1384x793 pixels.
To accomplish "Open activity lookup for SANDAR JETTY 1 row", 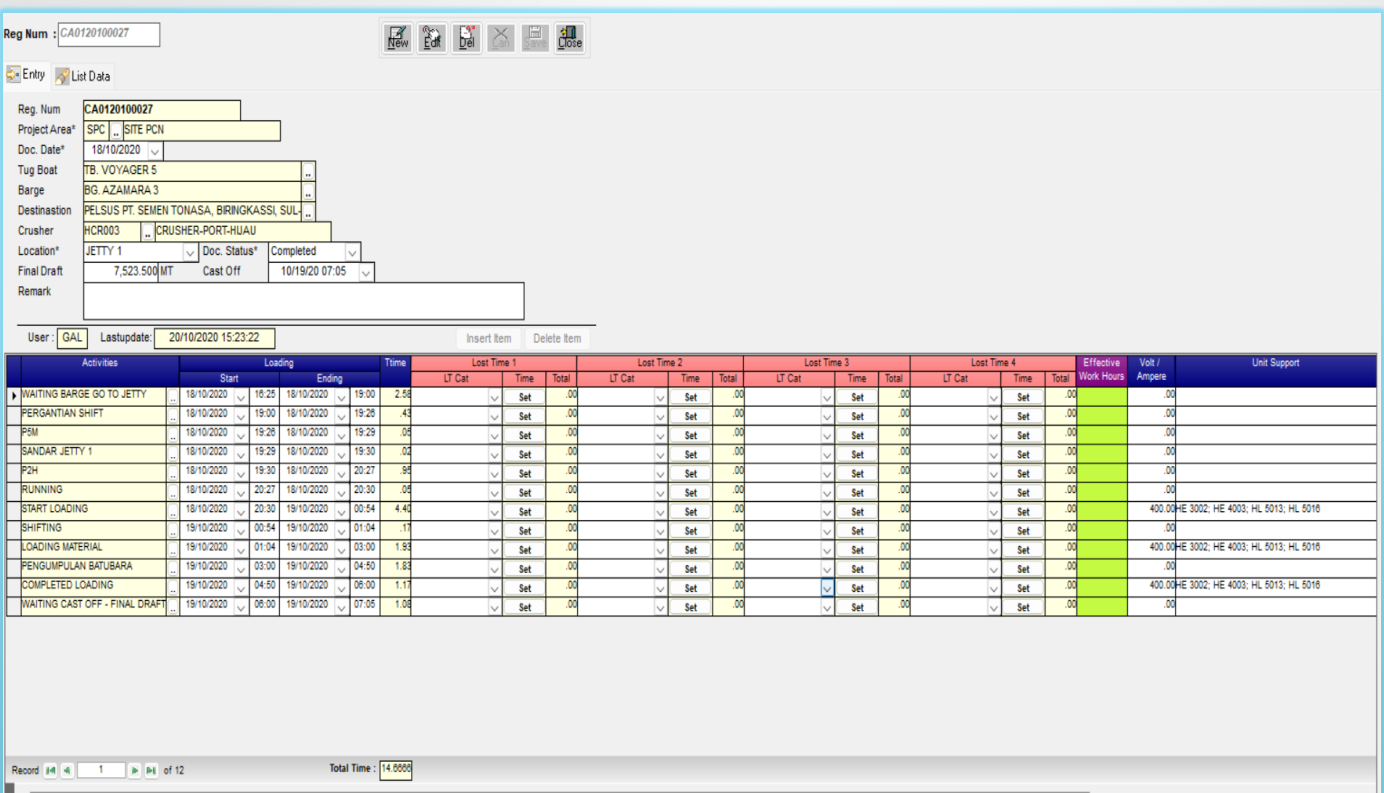I will coord(173,453).
